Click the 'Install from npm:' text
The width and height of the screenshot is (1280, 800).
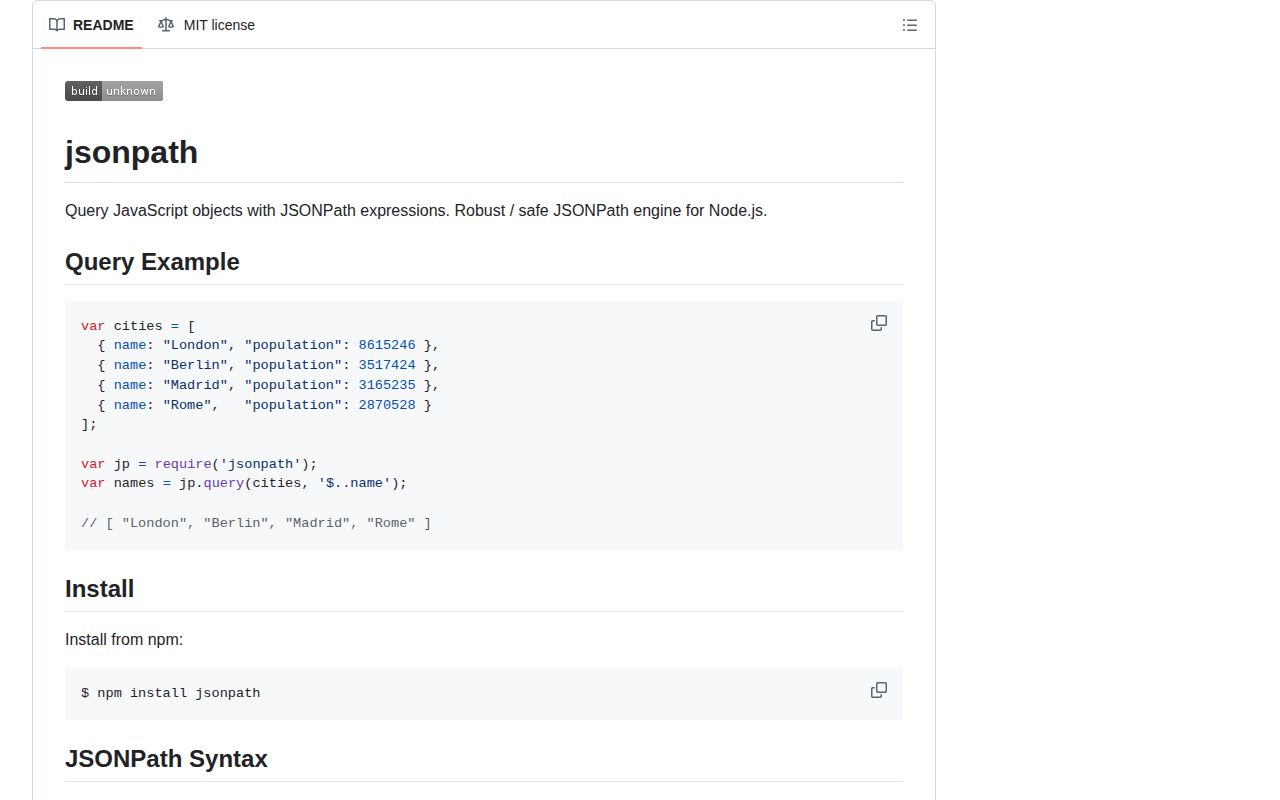click(124, 639)
